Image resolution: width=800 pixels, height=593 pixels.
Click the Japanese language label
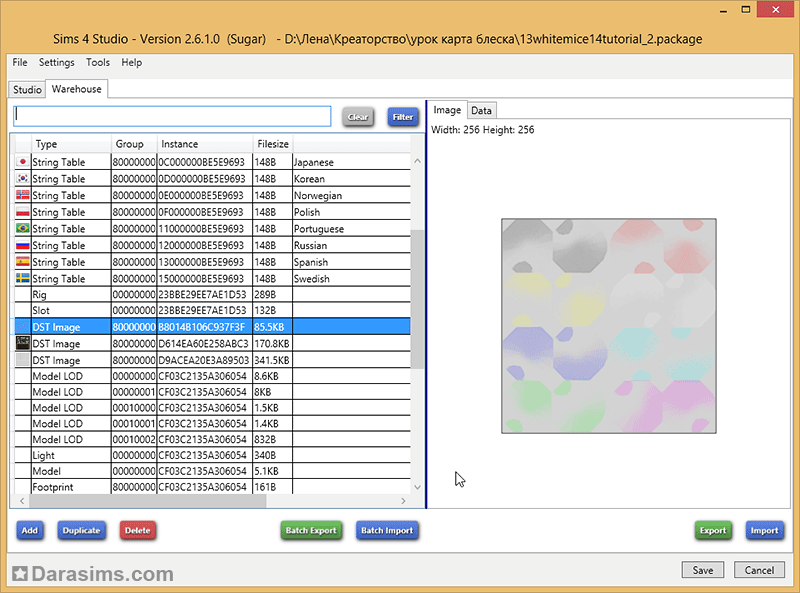pos(314,162)
